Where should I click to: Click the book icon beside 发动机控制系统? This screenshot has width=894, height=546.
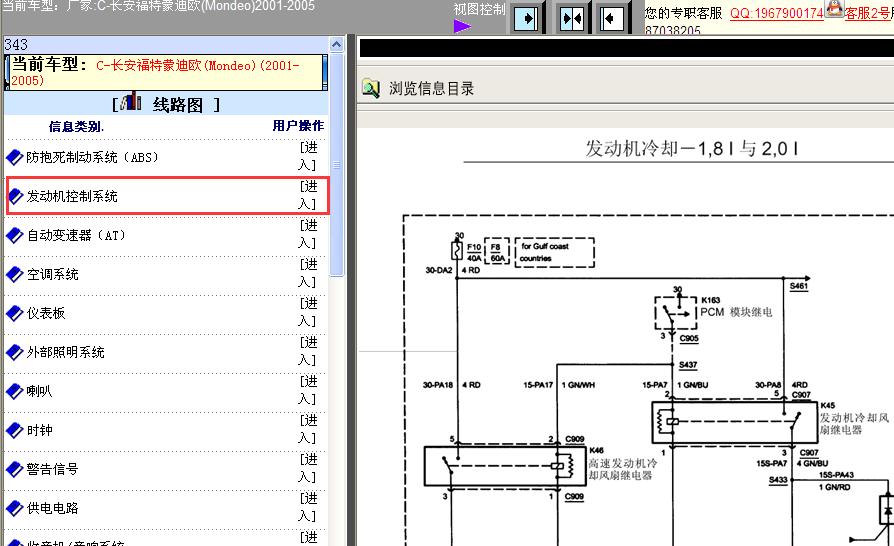(x=14, y=196)
